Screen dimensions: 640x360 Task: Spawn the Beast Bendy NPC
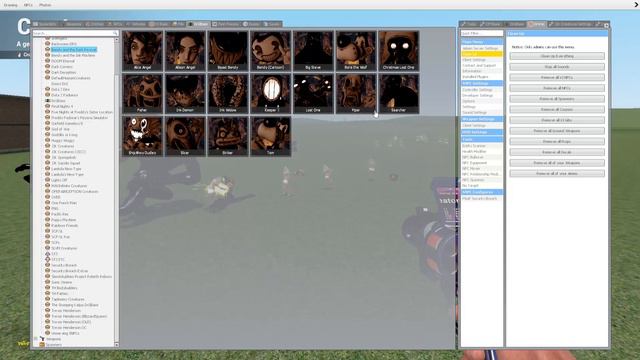point(228,51)
